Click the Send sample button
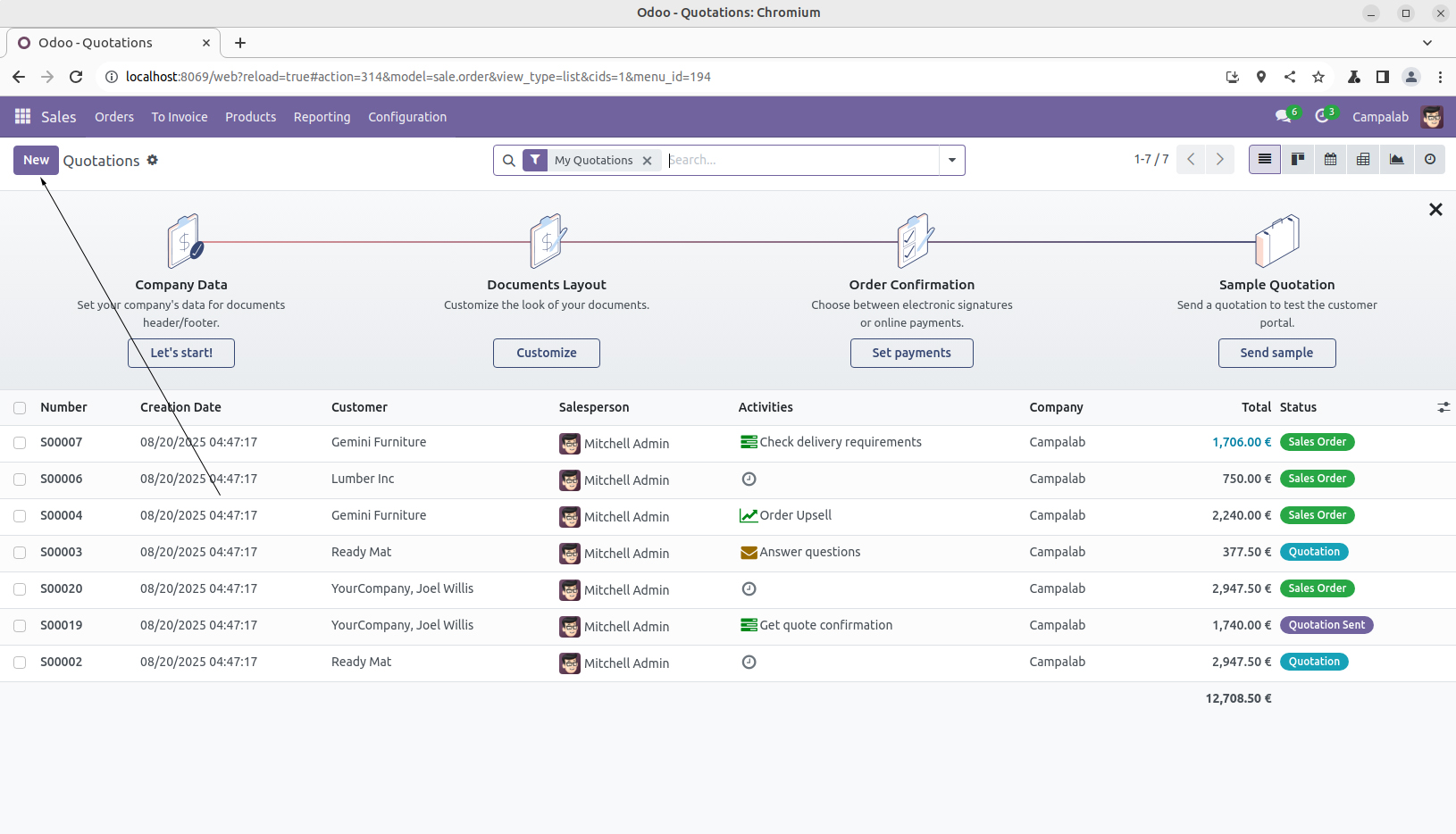 point(1276,353)
